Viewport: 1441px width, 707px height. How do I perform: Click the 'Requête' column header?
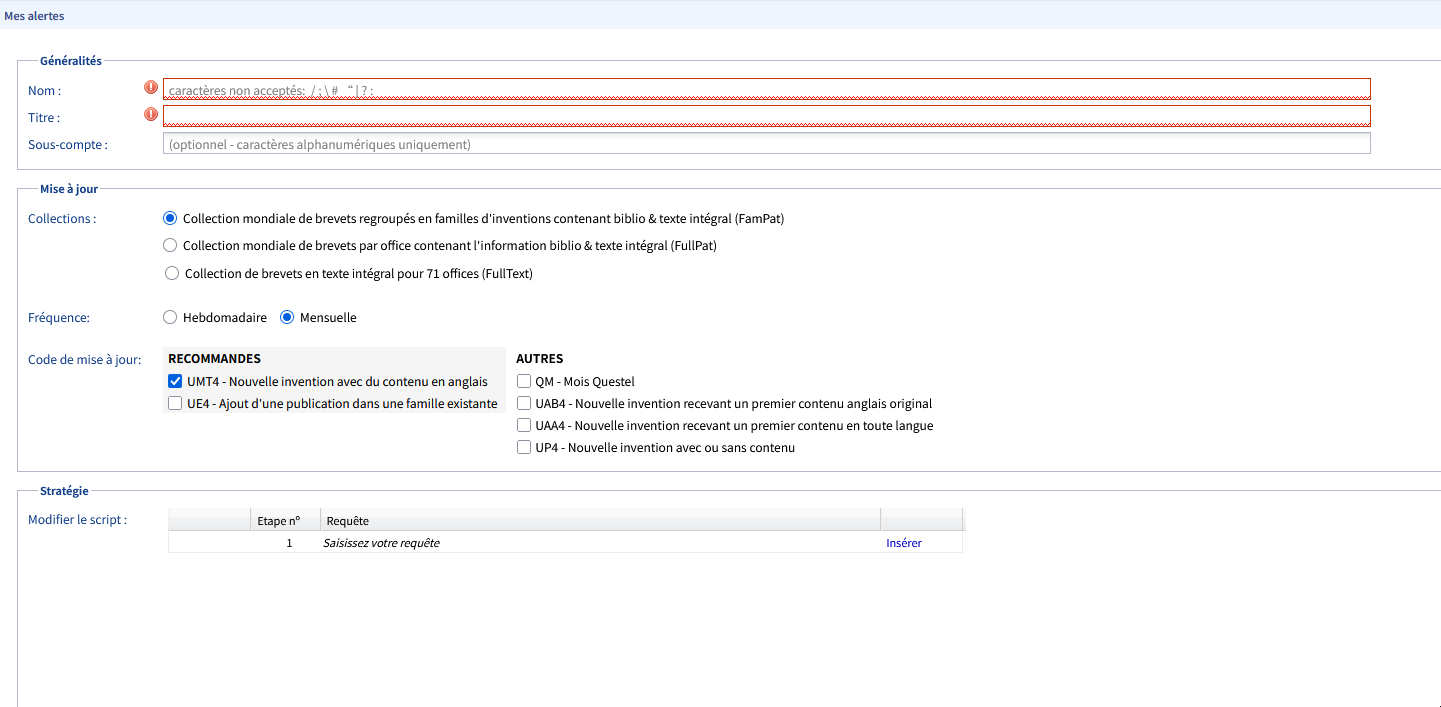[x=600, y=520]
